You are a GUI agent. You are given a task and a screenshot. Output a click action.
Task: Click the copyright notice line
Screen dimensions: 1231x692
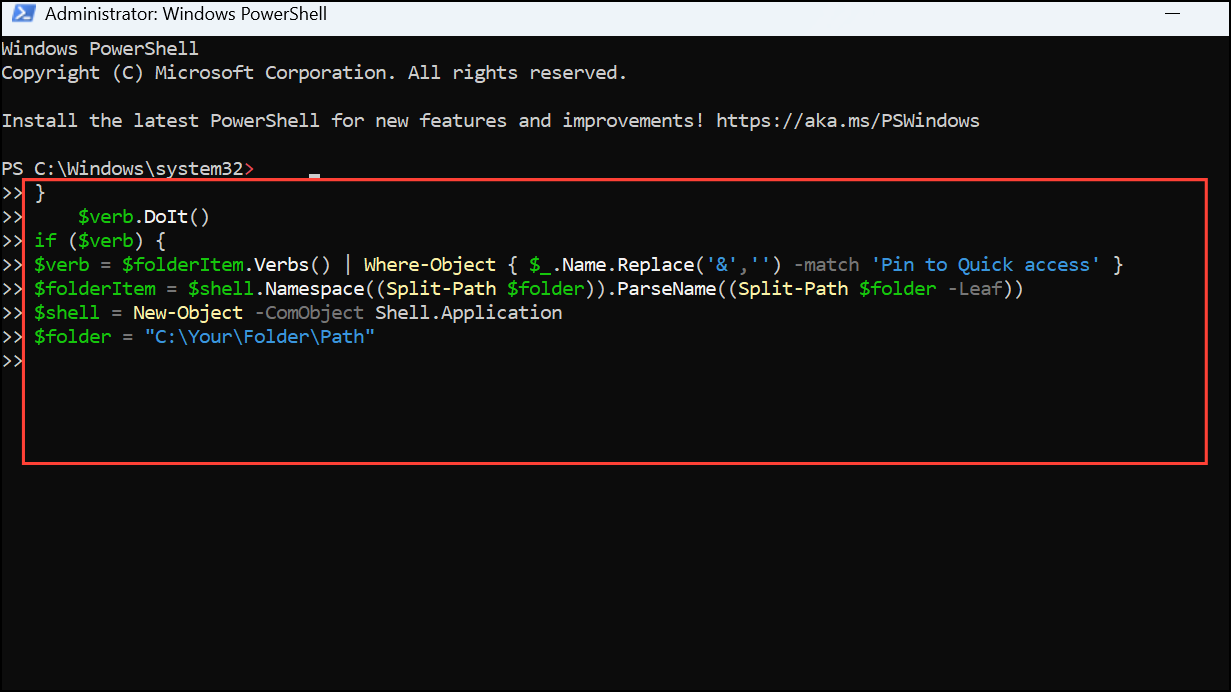coord(313,72)
